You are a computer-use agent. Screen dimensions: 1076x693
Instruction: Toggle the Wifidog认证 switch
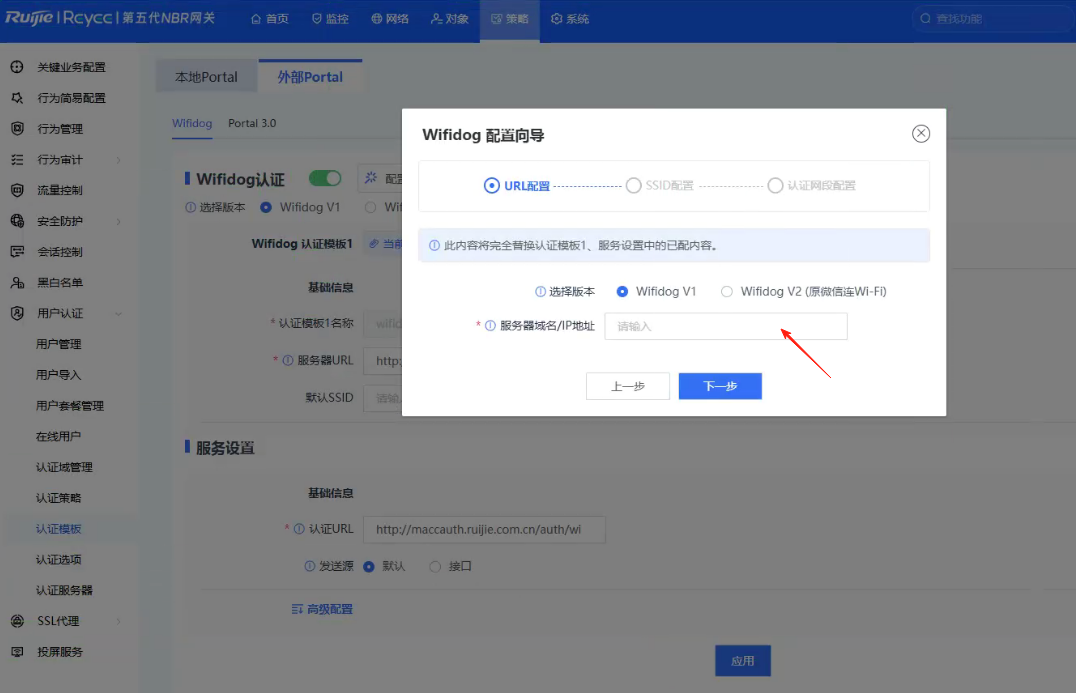[325, 179]
